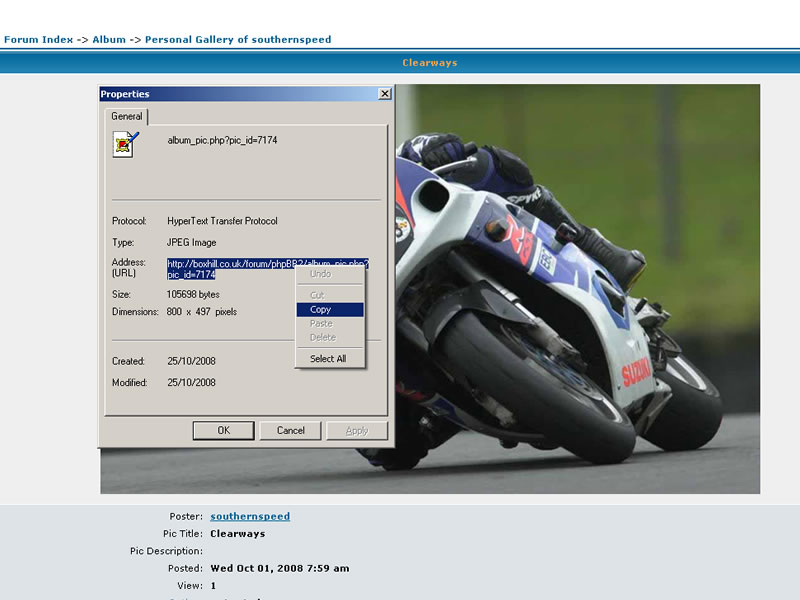
Task: Click the greyed-out Undo menu entry
Action: 321,274
